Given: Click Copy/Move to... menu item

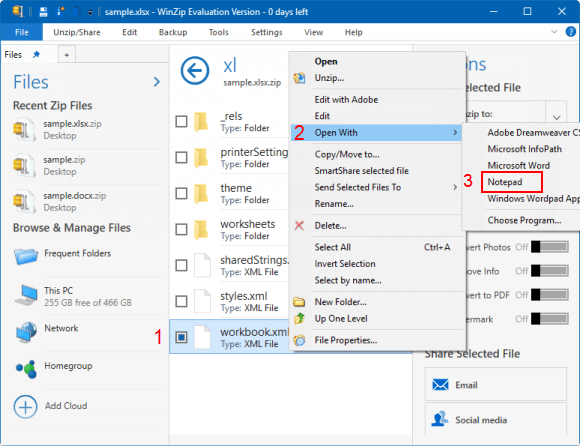Looking at the screenshot, I should pyautogui.click(x=347, y=154).
